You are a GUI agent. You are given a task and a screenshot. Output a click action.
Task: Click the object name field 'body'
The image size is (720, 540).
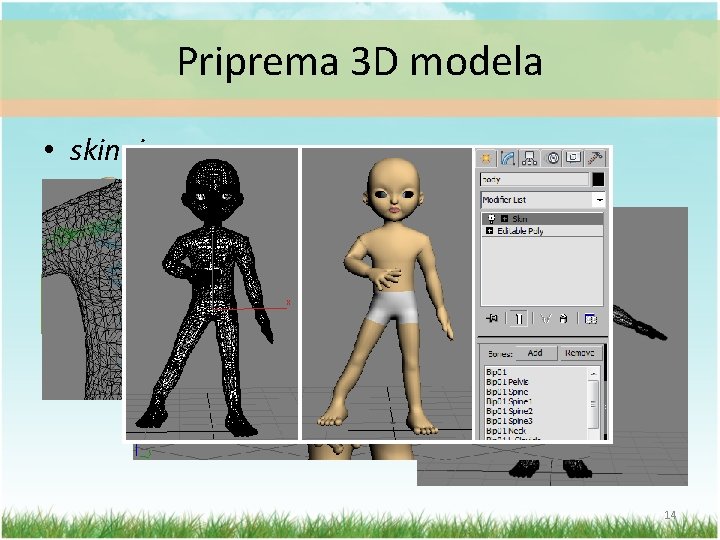pos(534,180)
